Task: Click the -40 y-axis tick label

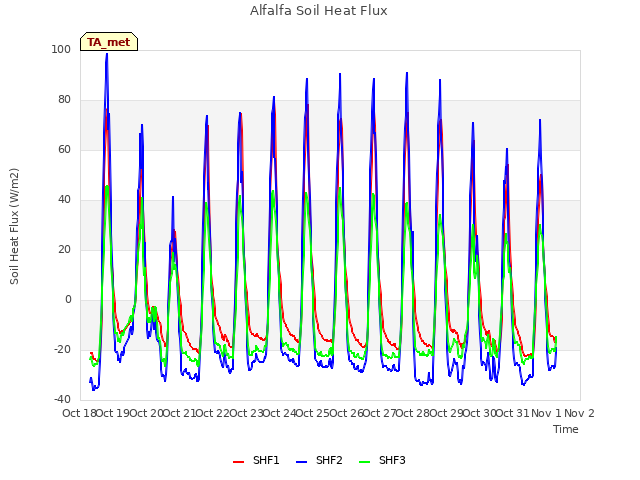Action: 62,400
